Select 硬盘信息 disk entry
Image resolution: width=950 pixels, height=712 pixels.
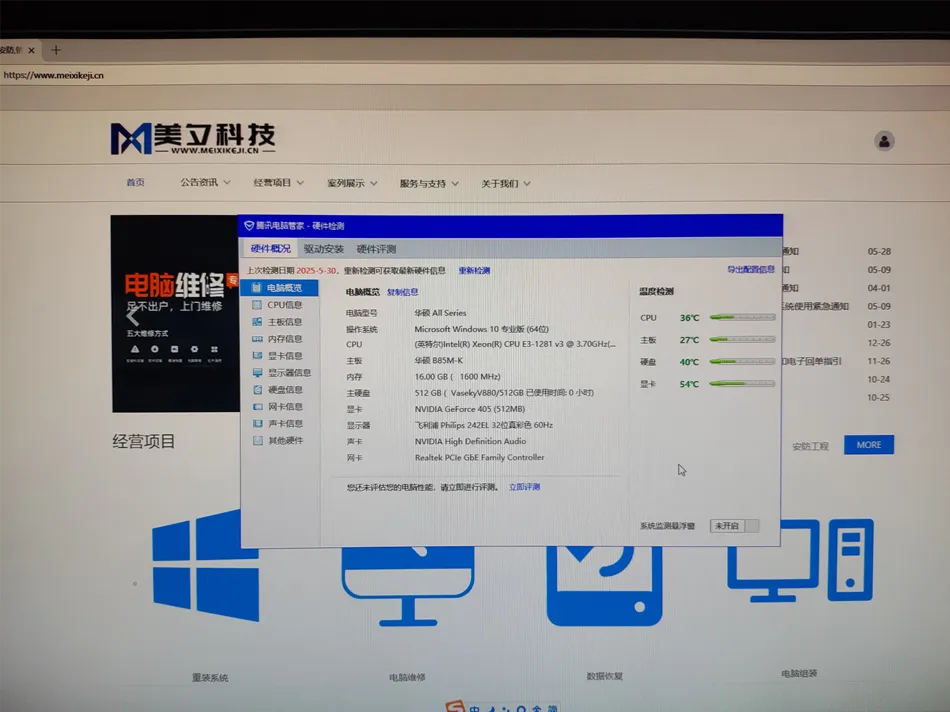click(x=284, y=390)
